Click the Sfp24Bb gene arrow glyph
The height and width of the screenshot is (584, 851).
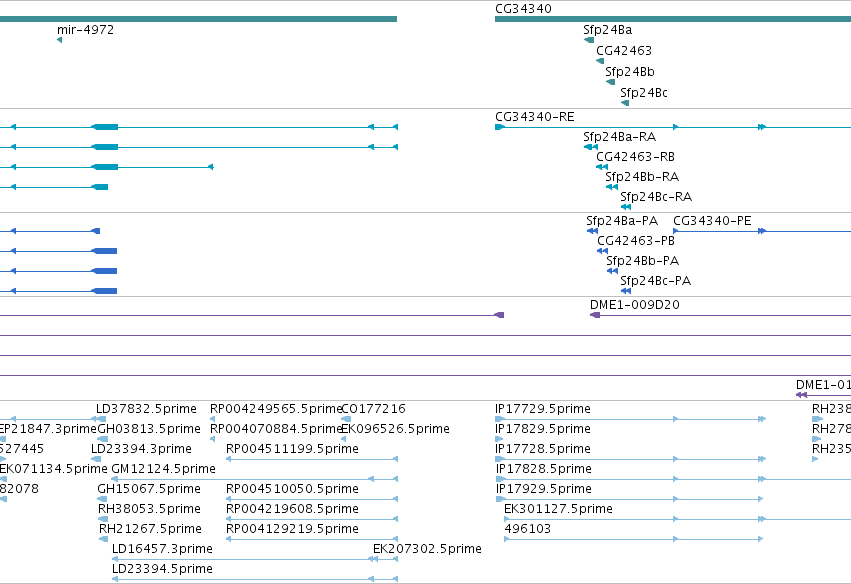(x=611, y=82)
